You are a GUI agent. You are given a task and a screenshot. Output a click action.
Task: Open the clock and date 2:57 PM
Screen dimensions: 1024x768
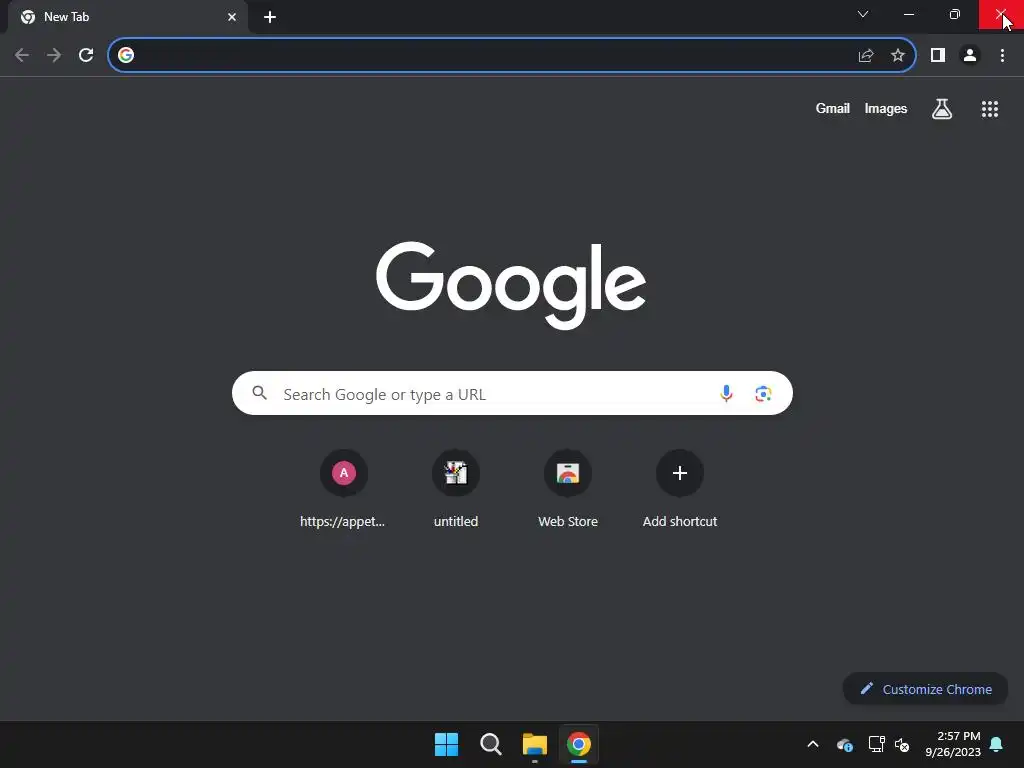pyautogui.click(x=953, y=744)
